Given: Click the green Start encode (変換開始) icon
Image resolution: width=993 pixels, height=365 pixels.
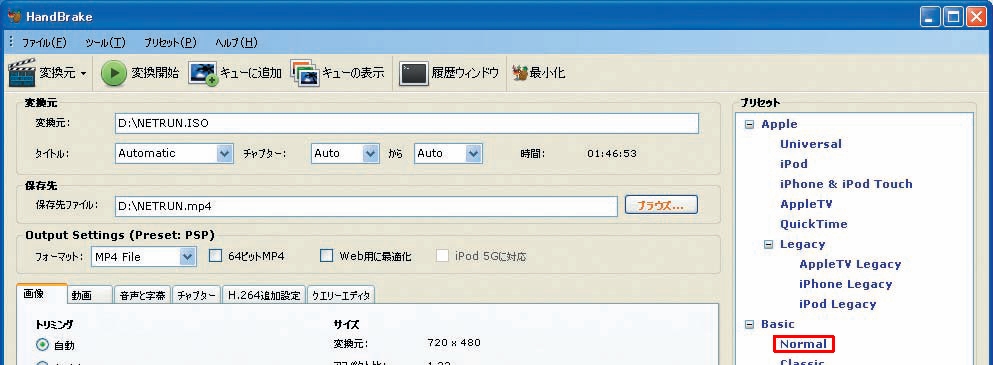Looking at the screenshot, I should [114, 73].
